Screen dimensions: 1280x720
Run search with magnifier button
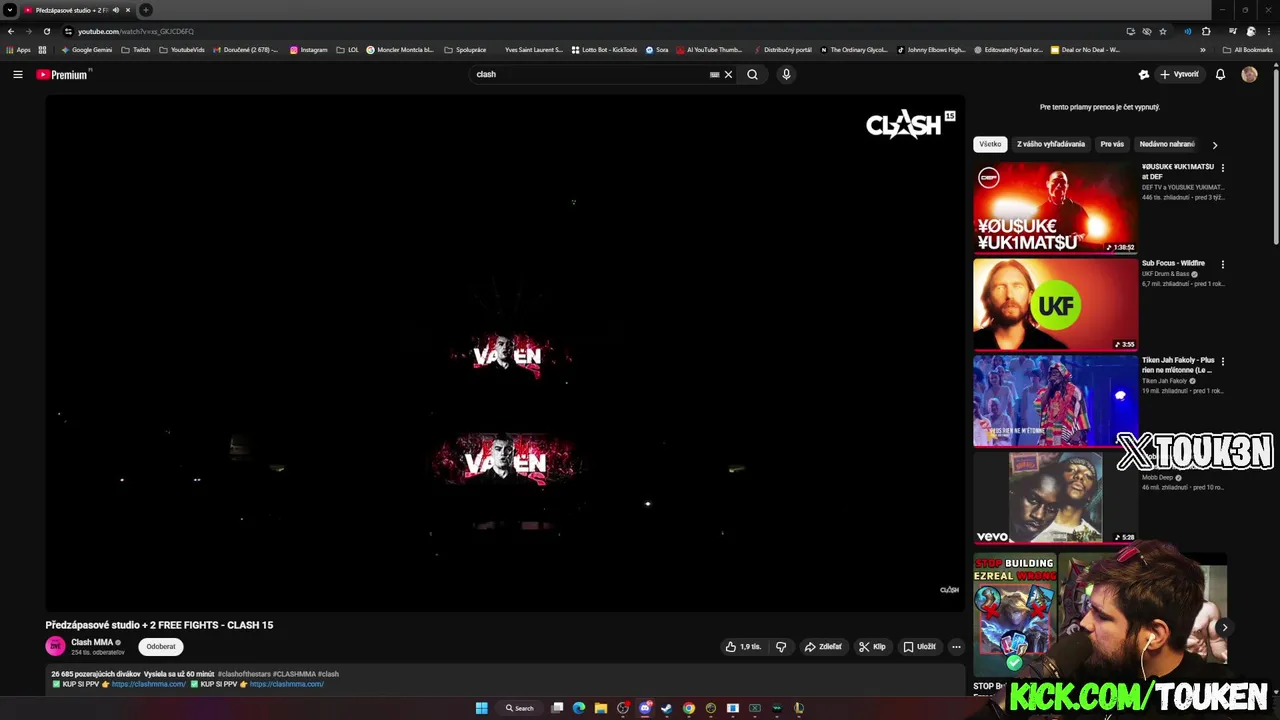coord(752,74)
